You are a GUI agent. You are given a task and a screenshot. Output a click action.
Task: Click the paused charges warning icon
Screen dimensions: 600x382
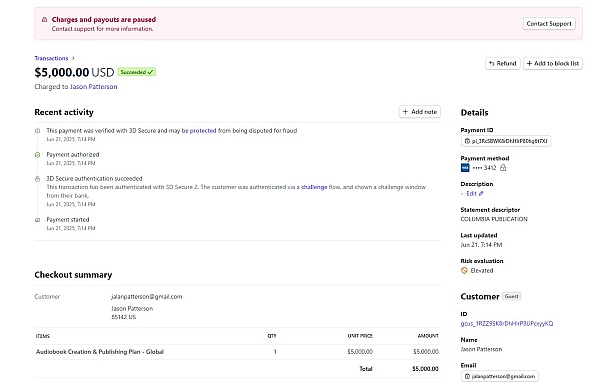[x=44, y=20]
